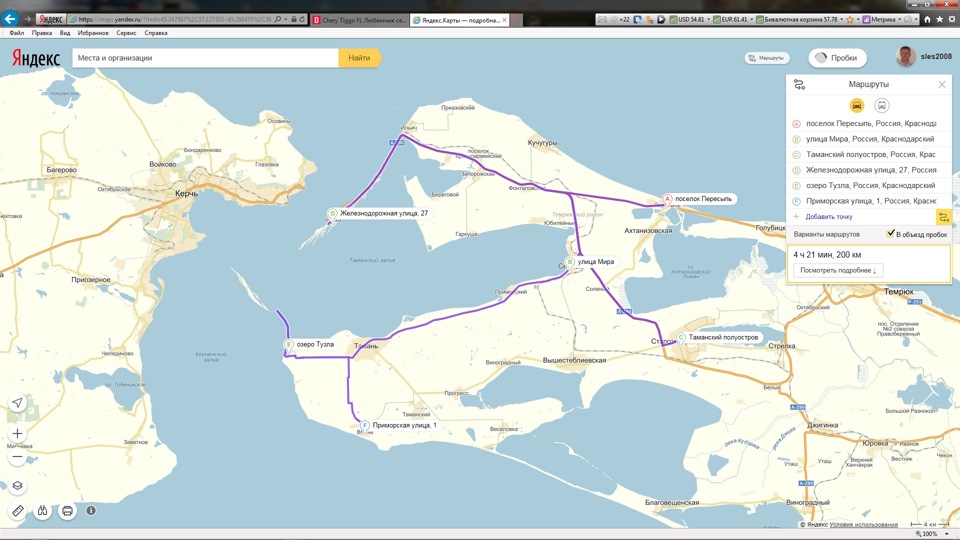Click the Яндекс logo in the address bar
The image size is (960, 540).
51,20
